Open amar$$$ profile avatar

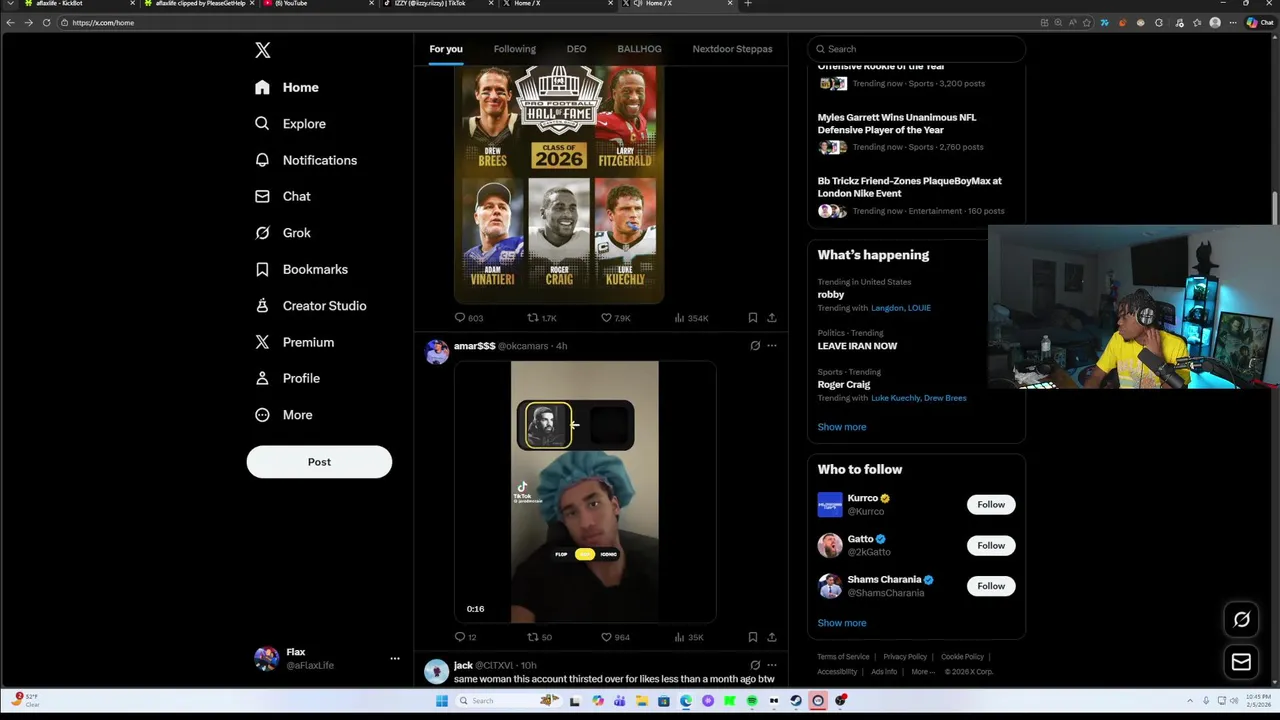coord(437,352)
